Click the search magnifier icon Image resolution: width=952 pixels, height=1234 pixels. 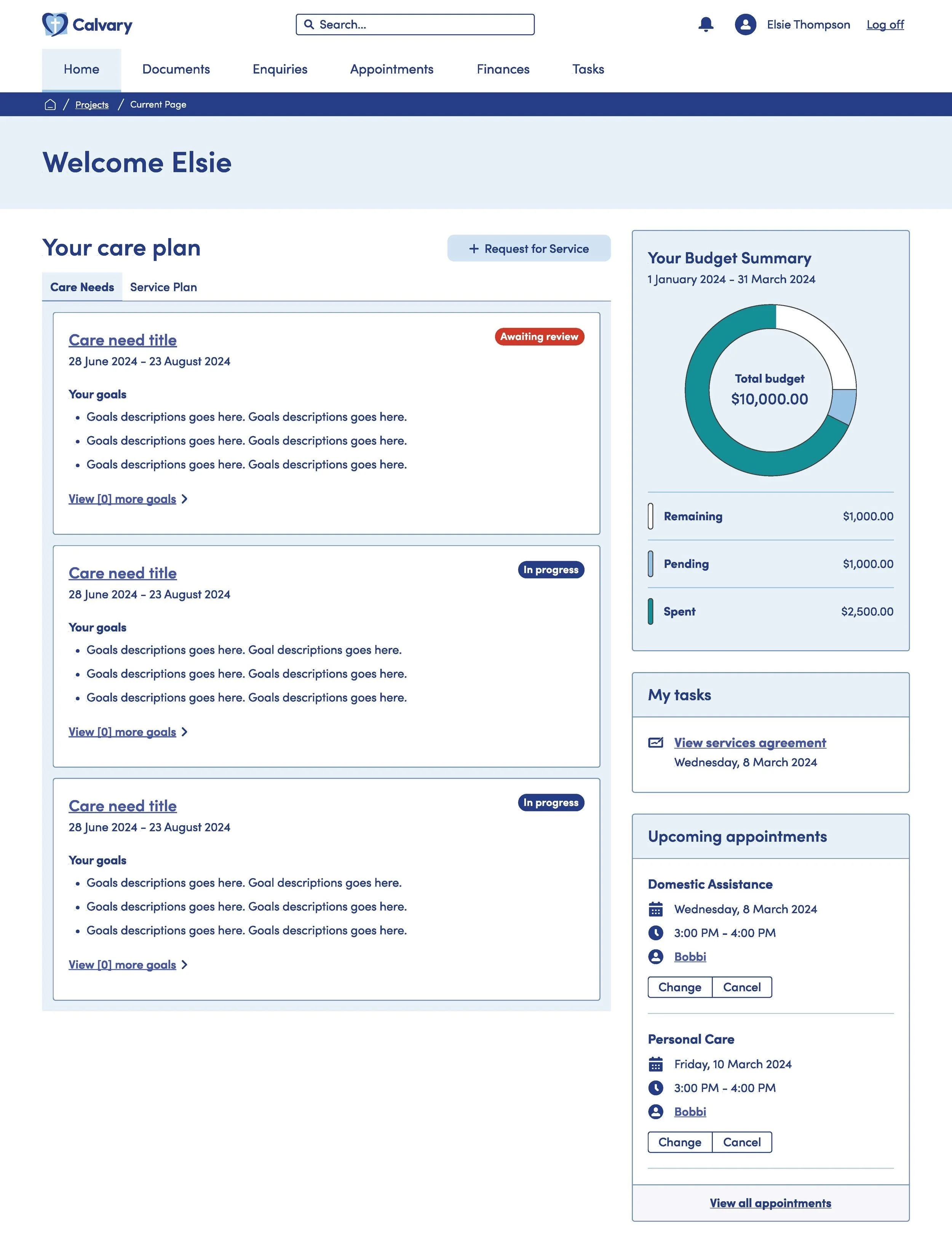pos(309,24)
